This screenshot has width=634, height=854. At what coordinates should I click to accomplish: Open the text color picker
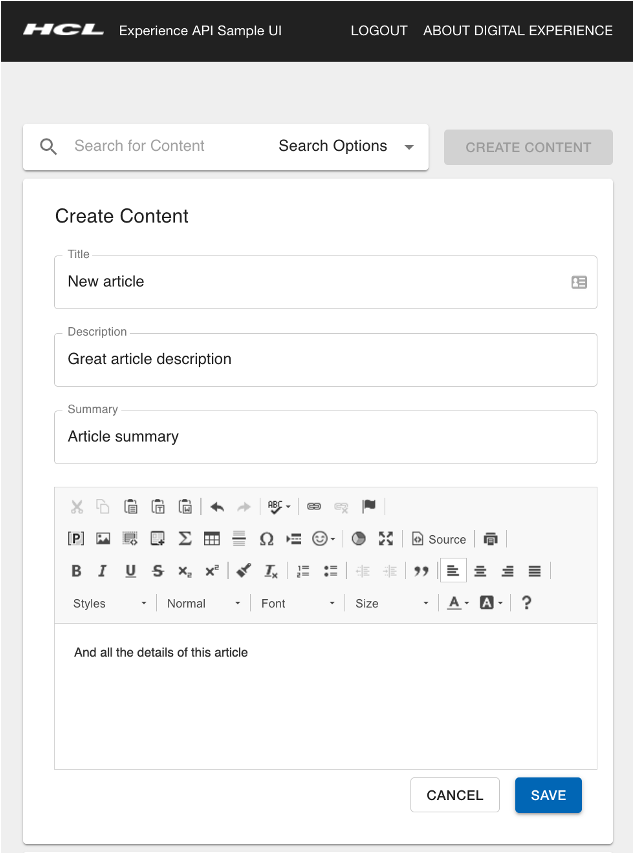(x=458, y=603)
